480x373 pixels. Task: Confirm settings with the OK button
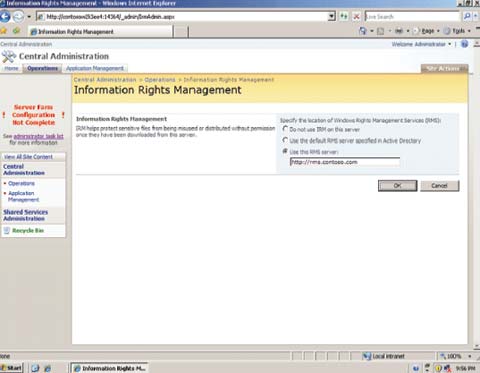[x=397, y=186]
